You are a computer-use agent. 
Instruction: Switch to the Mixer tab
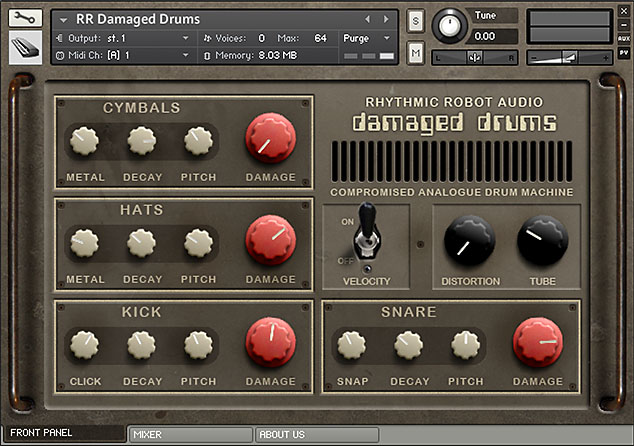point(190,435)
